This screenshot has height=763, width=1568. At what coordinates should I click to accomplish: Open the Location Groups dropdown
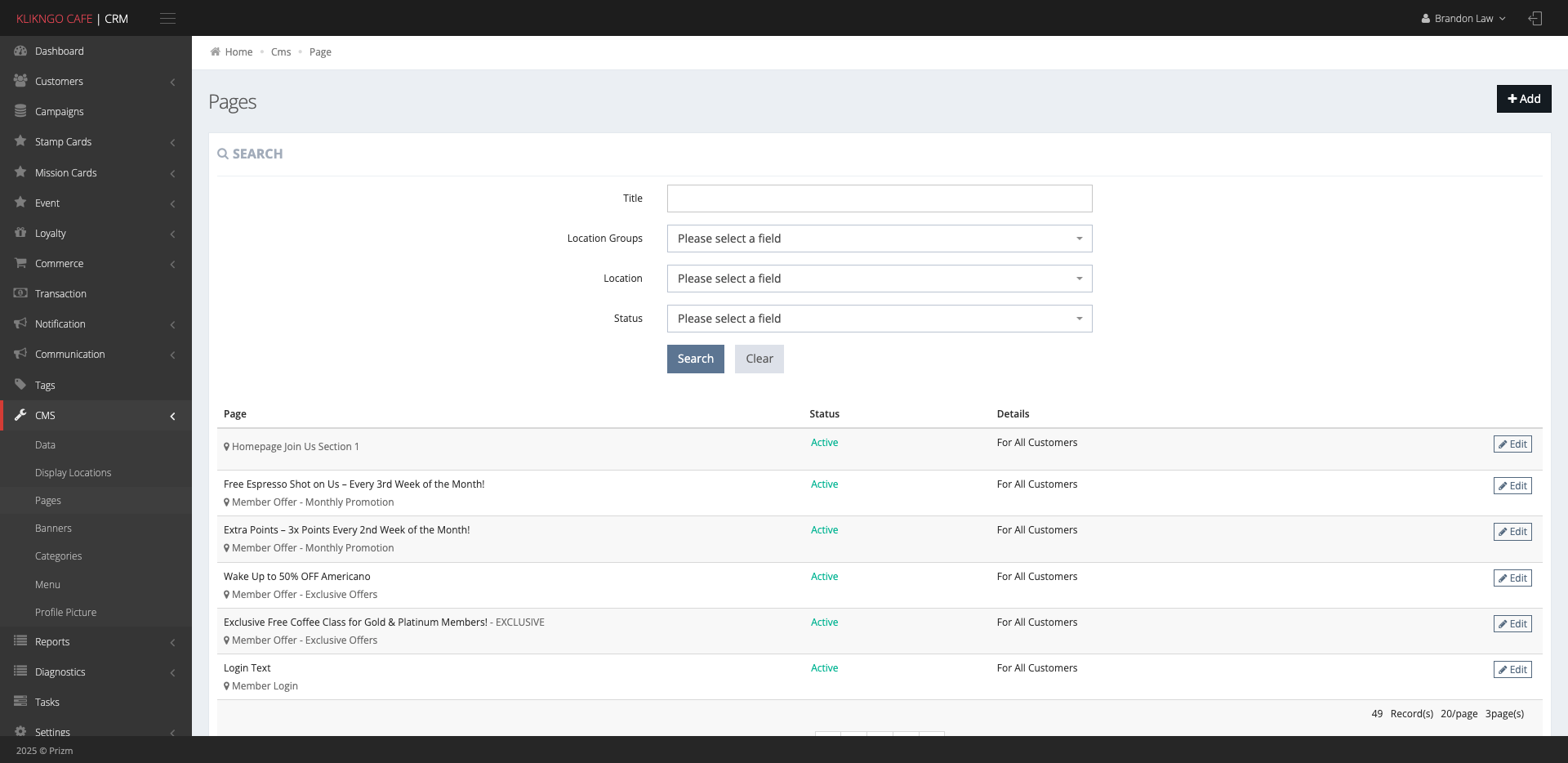(x=880, y=239)
